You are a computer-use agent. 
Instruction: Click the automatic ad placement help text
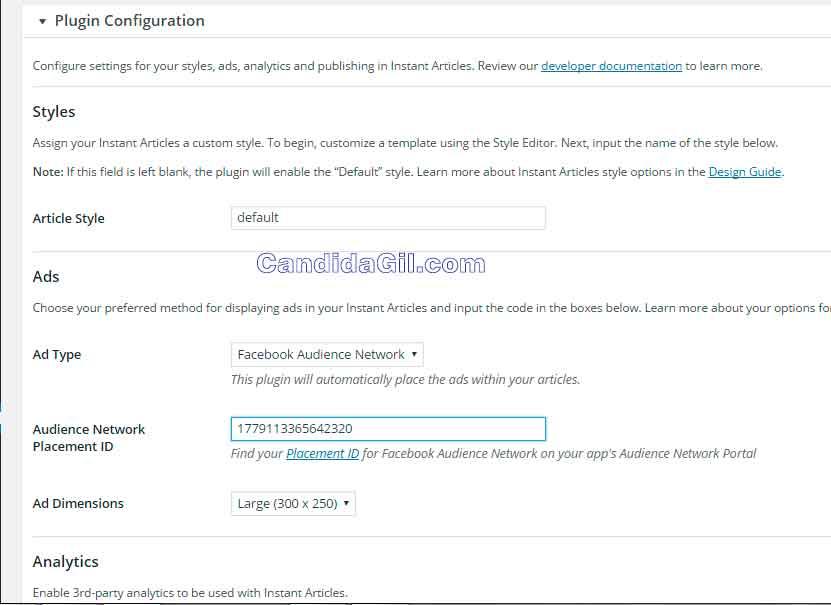(x=405, y=380)
